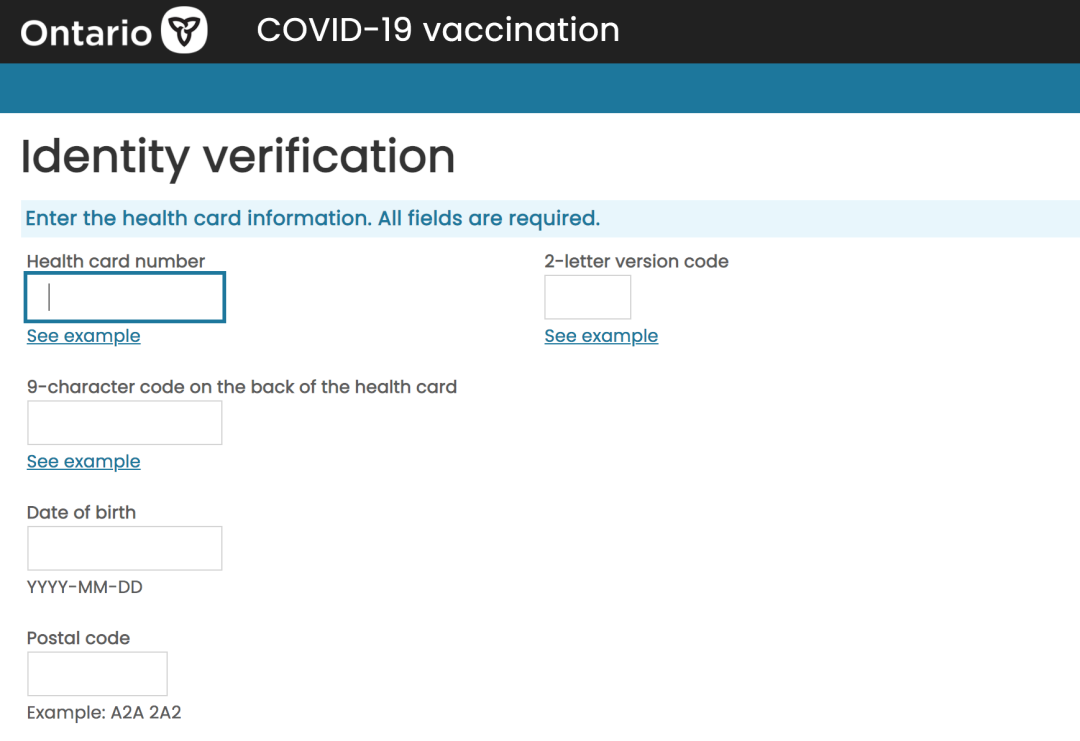
Task: Click the Health card number label
Action: tap(116, 261)
